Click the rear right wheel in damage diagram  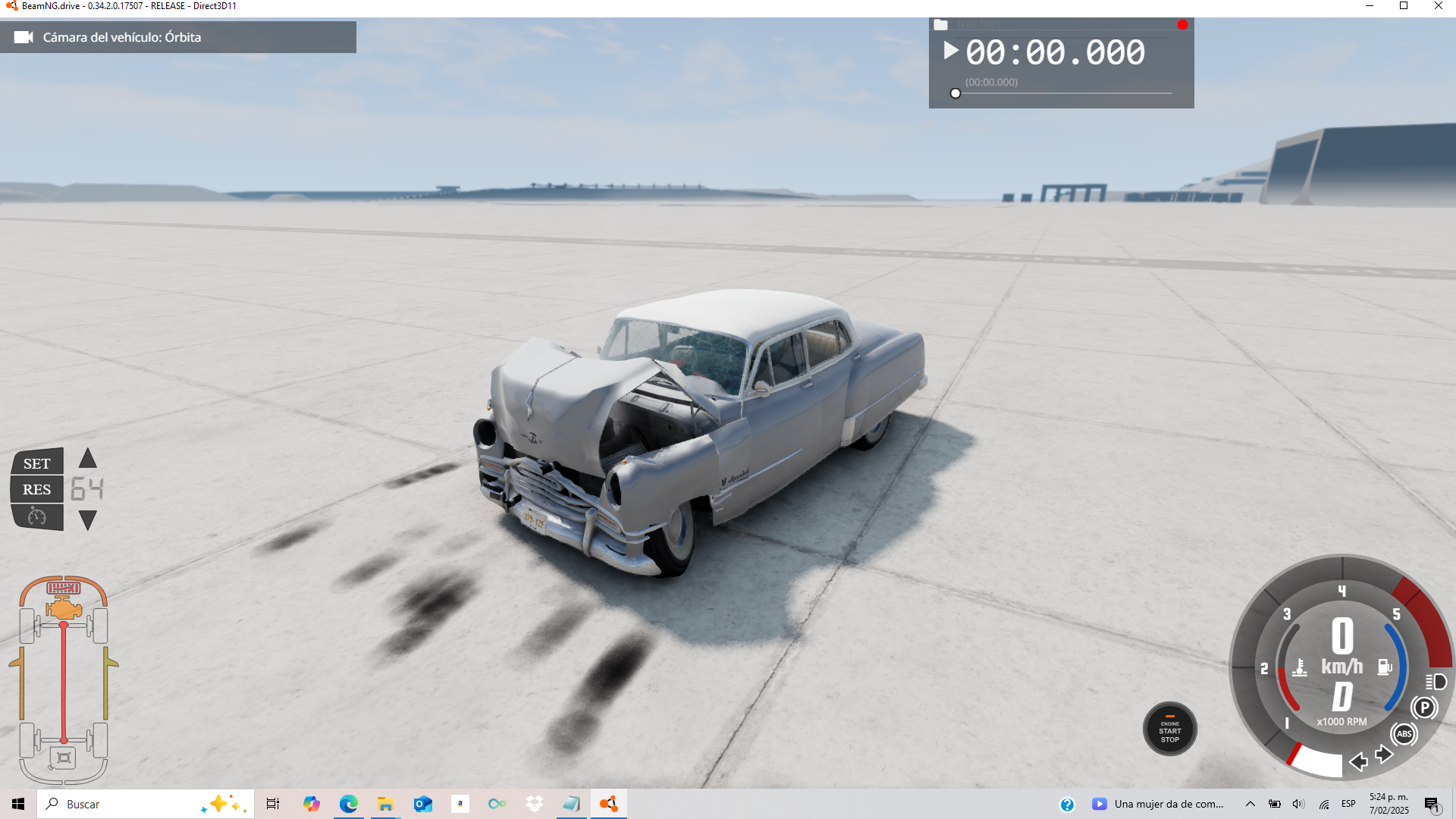[99, 740]
